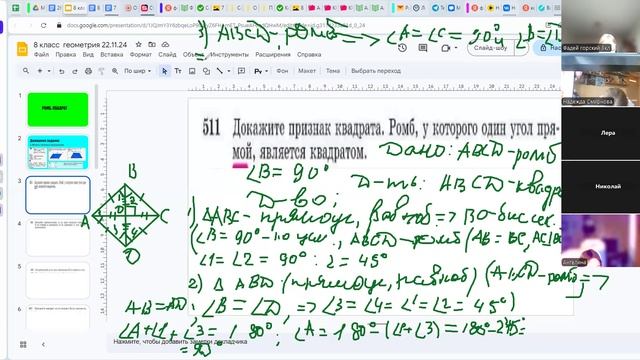Click the add comment icon in toolbar
640x360 pixels.
(x=241, y=71)
